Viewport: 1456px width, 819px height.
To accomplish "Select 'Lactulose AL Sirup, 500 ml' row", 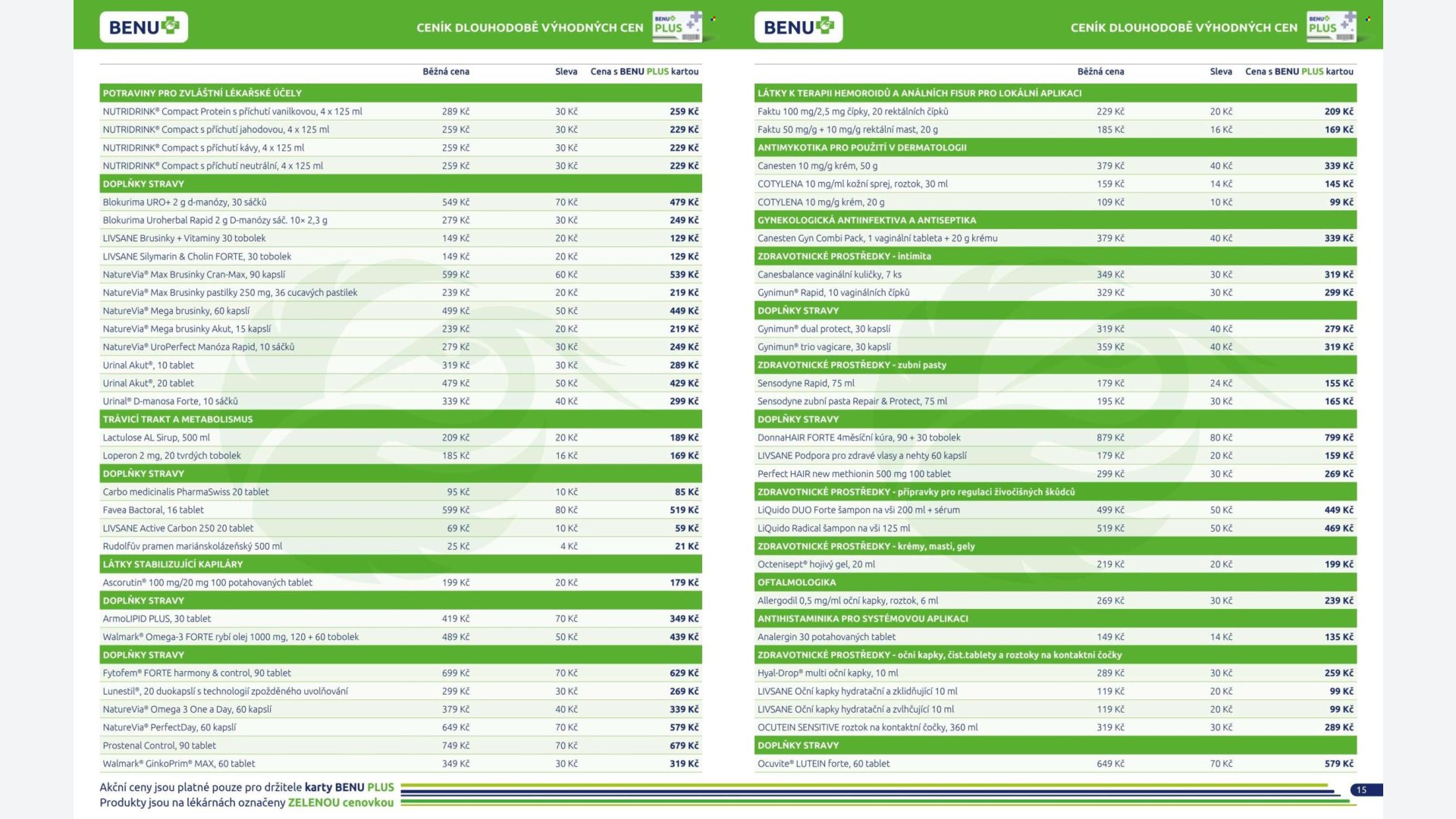I will [x=400, y=438].
